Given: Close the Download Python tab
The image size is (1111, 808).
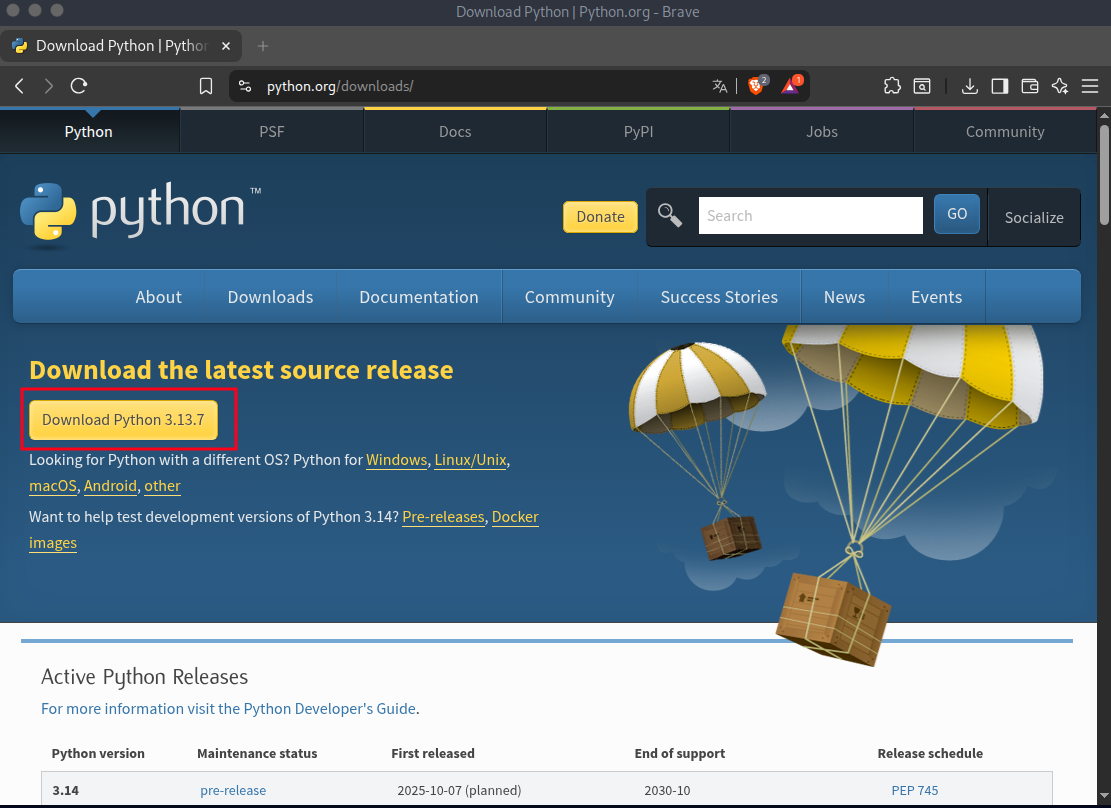Looking at the screenshot, I should click(x=226, y=46).
